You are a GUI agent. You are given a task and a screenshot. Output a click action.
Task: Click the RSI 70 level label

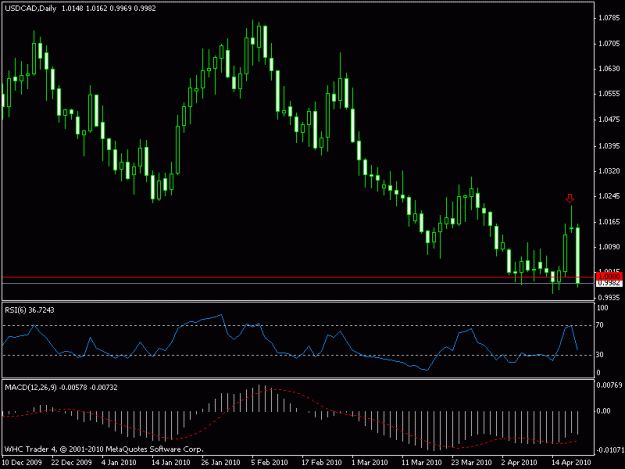coord(600,325)
